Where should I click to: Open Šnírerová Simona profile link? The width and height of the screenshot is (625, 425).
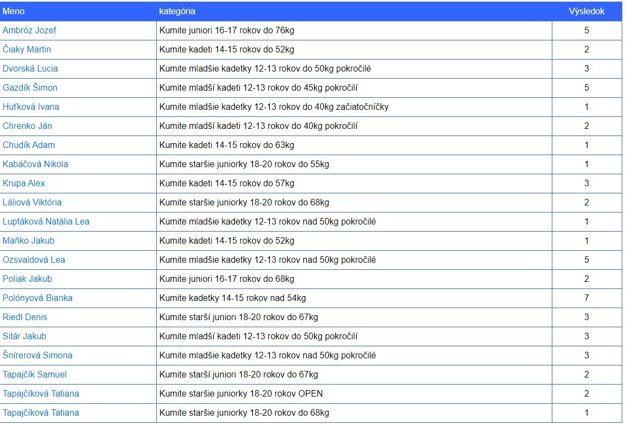(37, 356)
